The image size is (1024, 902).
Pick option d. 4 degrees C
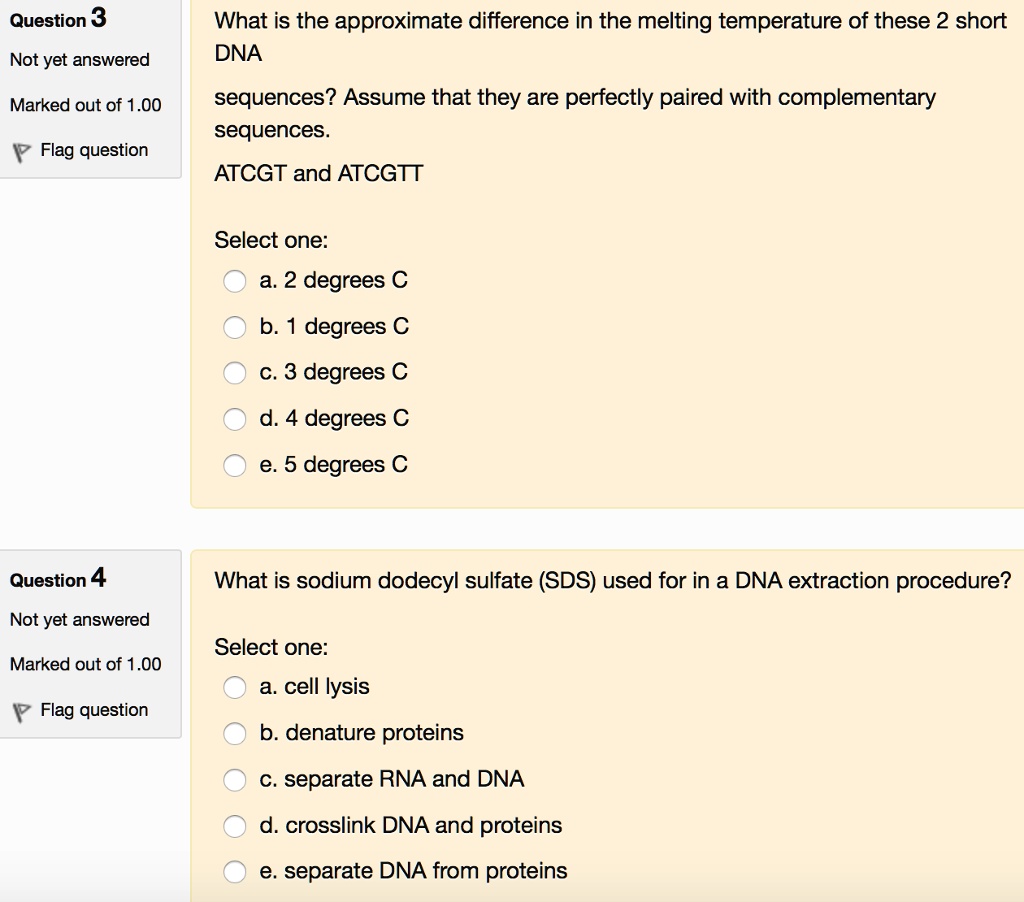(234, 419)
